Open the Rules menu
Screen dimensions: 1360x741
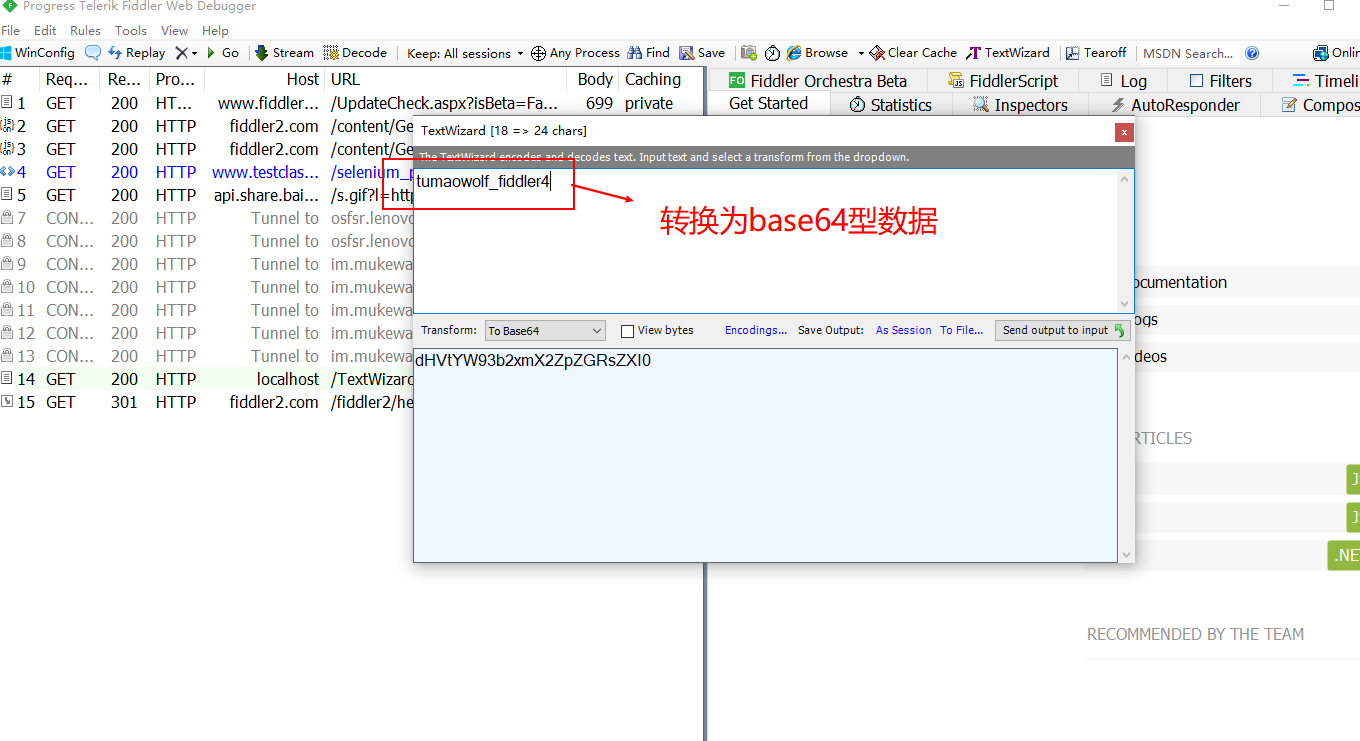[x=85, y=30]
